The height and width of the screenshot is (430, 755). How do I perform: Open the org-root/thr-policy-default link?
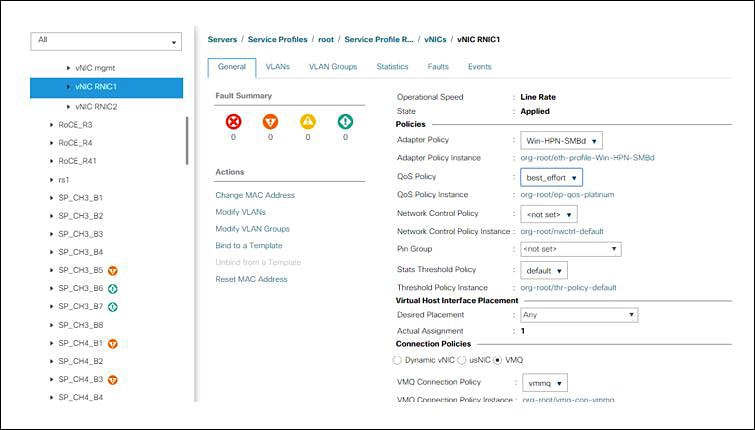tap(568, 287)
